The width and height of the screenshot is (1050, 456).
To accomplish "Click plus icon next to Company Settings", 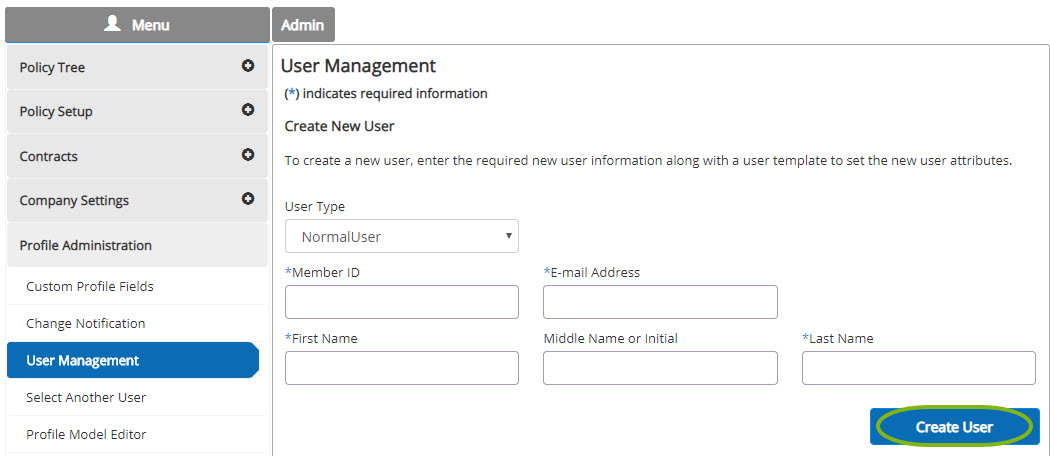I will (248, 199).
